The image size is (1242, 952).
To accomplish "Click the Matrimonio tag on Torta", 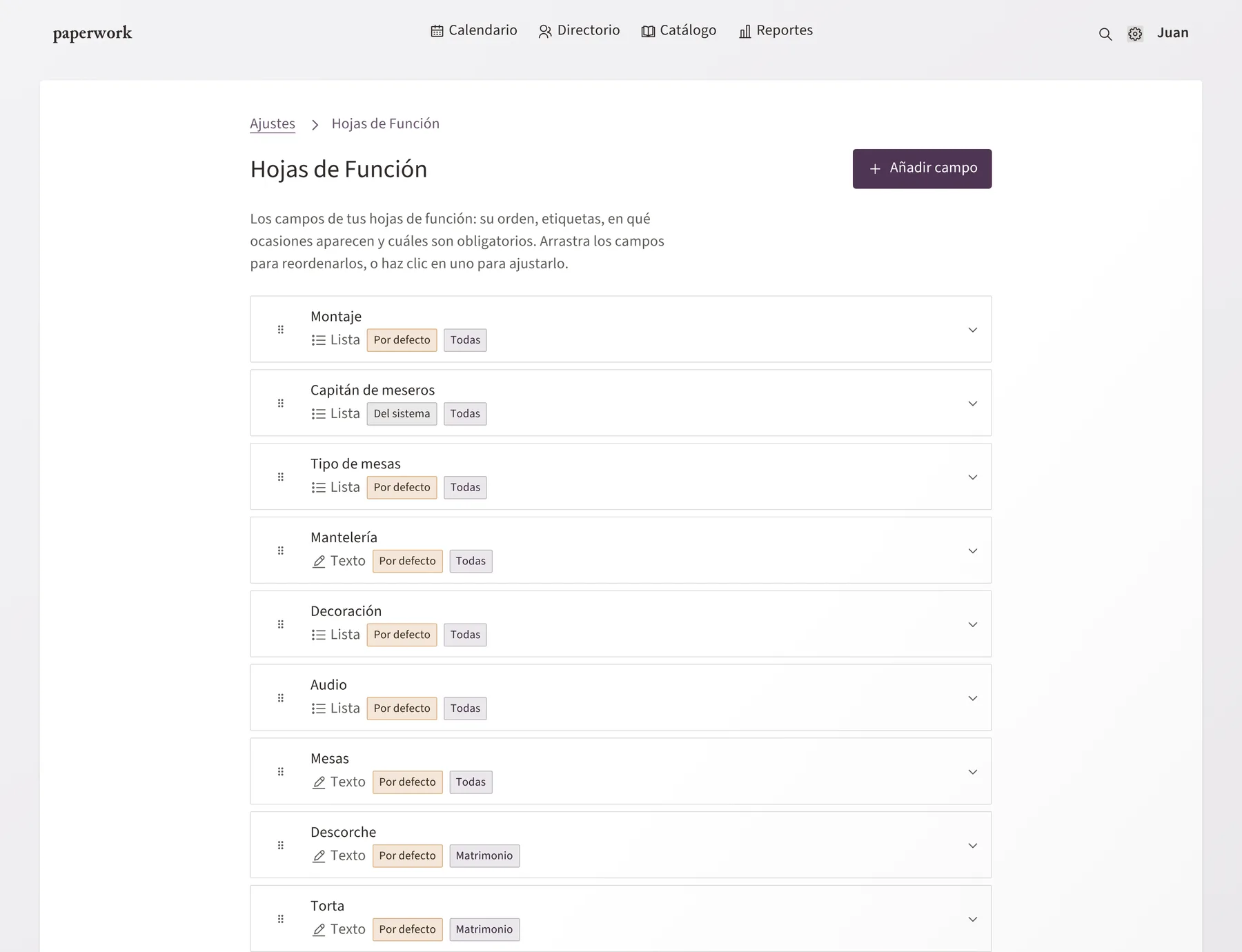I will pos(484,930).
